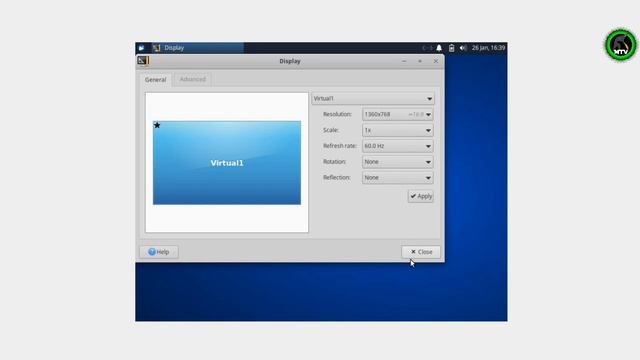The height and width of the screenshot is (360, 640).
Task: Select the Virtual1 monitor preview
Action: tap(227, 162)
